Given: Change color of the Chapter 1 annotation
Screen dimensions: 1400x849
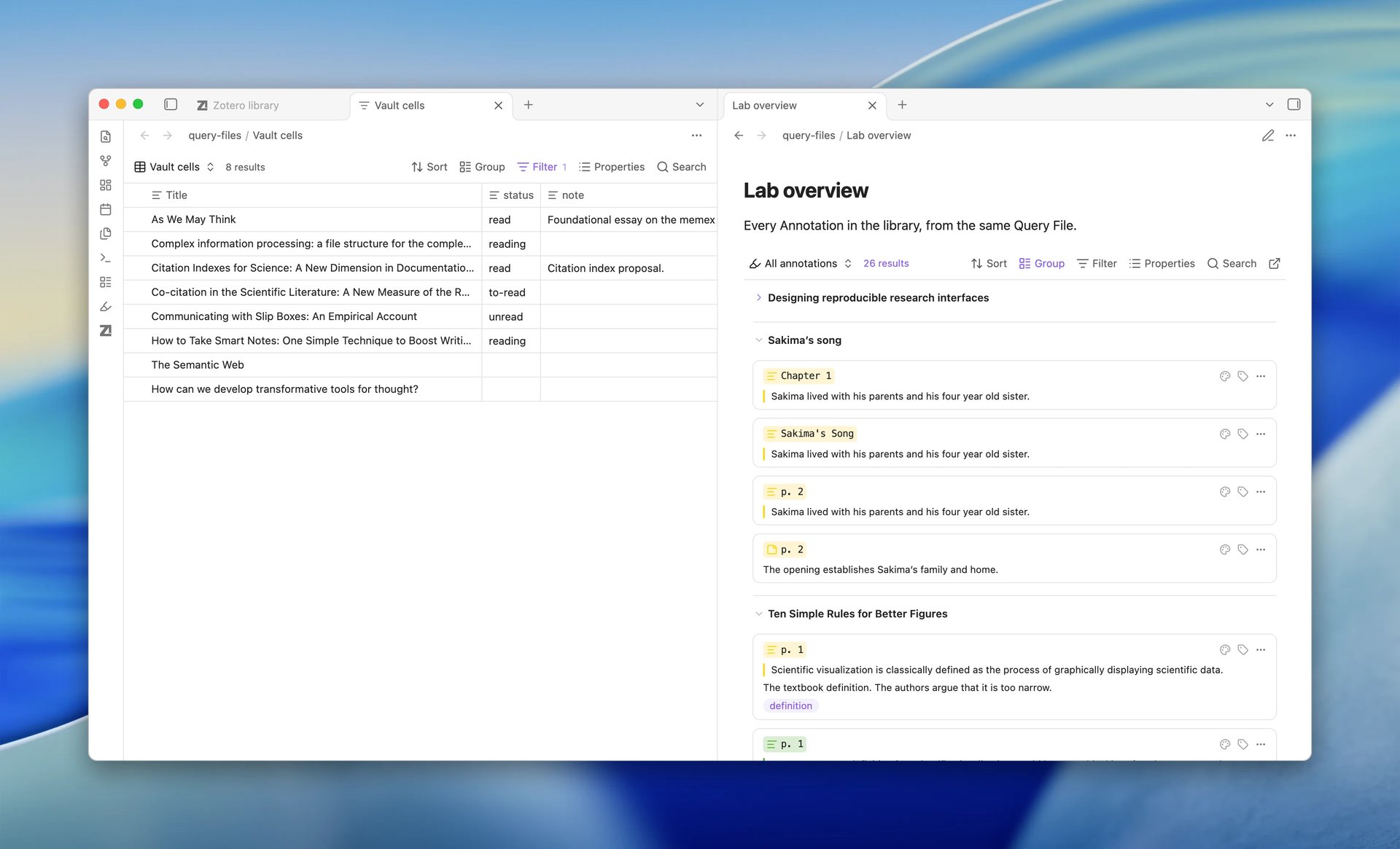Looking at the screenshot, I should (1225, 376).
